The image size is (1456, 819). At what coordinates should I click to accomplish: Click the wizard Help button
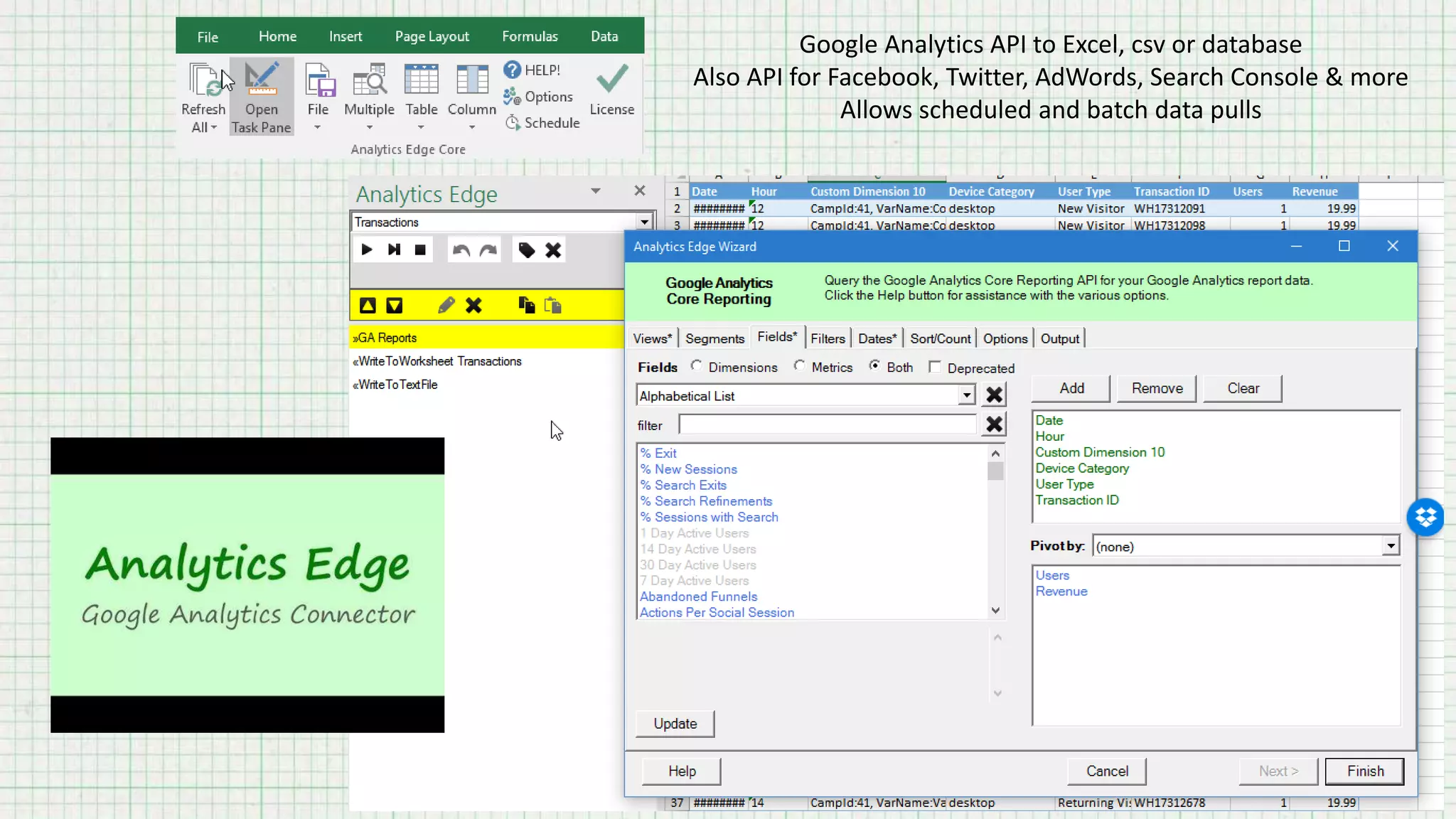pyautogui.click(x=681, y=771)
